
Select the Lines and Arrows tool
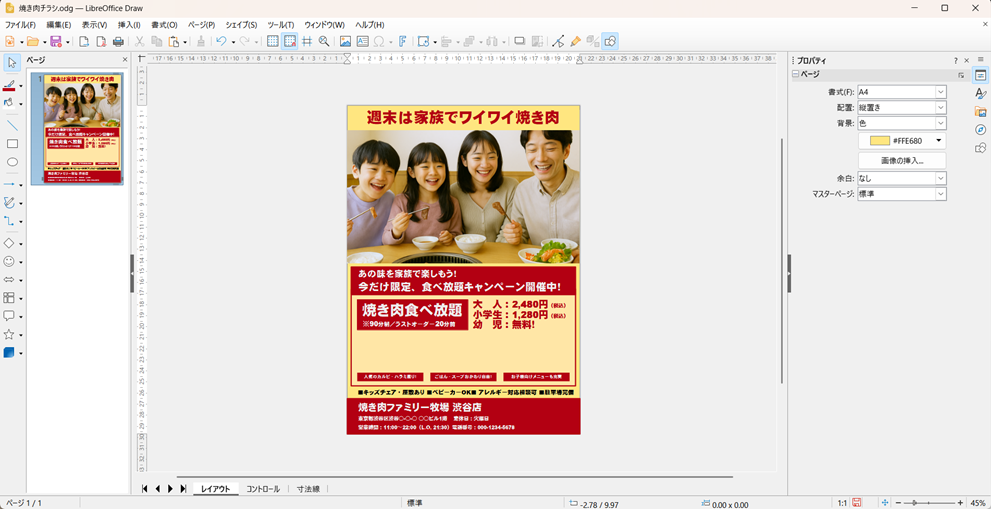coord(9,185)
